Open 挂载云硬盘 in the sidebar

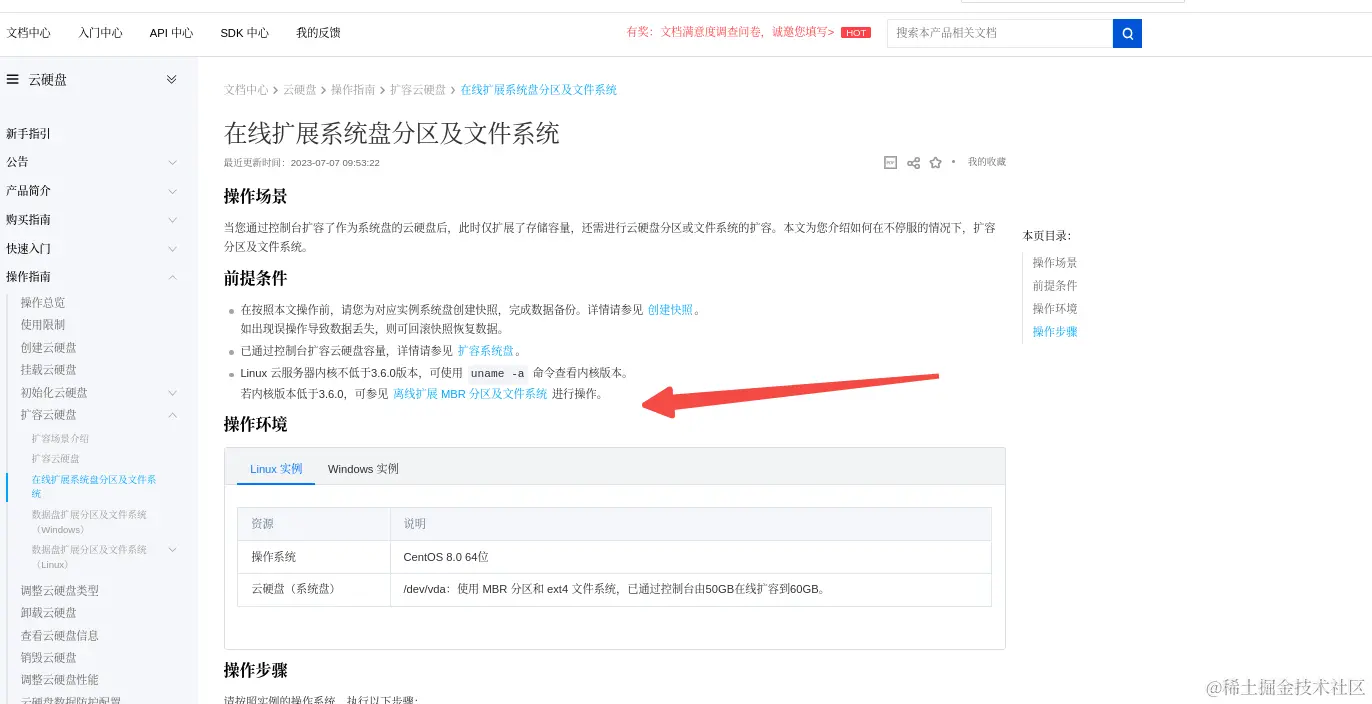[49, 370]
